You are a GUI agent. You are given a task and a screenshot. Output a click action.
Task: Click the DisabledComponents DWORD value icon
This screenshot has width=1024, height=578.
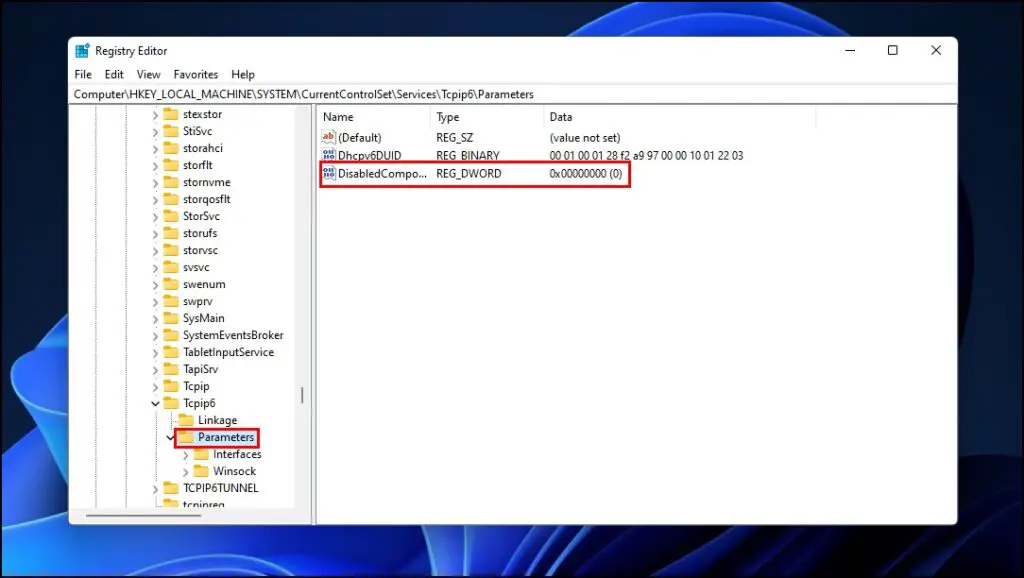[x=328, y=173]
